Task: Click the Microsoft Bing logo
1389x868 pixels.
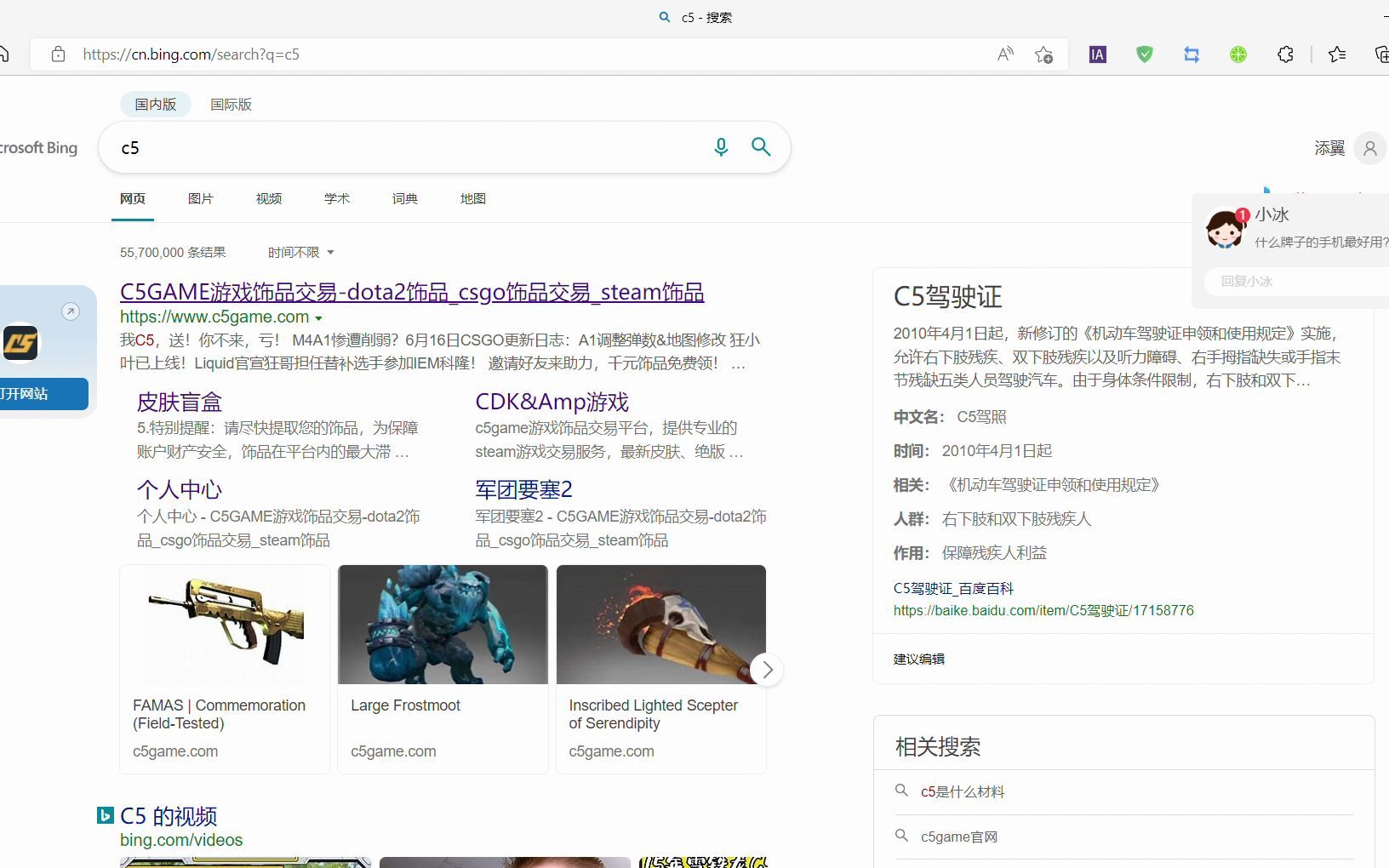Action: (38, 147)
